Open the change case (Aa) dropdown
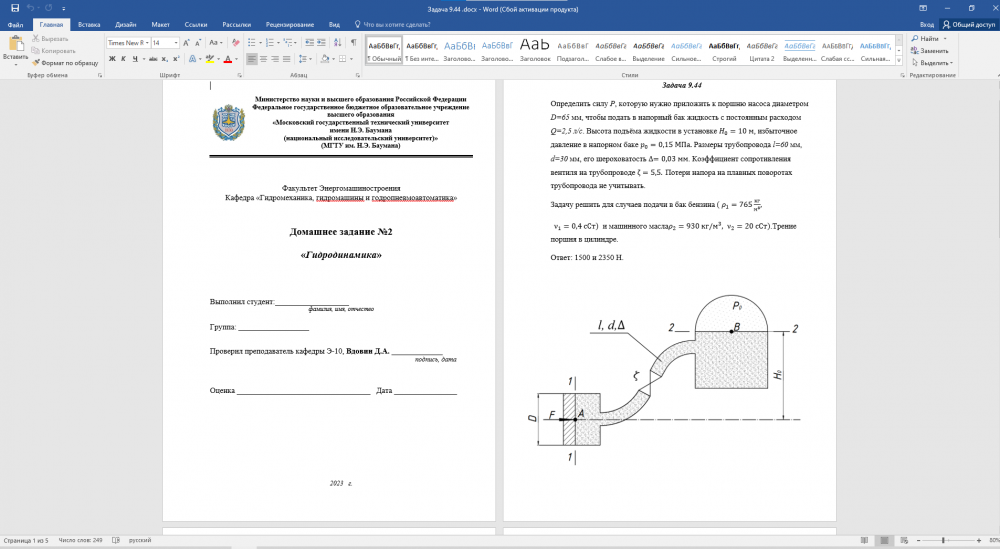Image resolution: width=1000 pixels, height=549 pixels. 216,43
